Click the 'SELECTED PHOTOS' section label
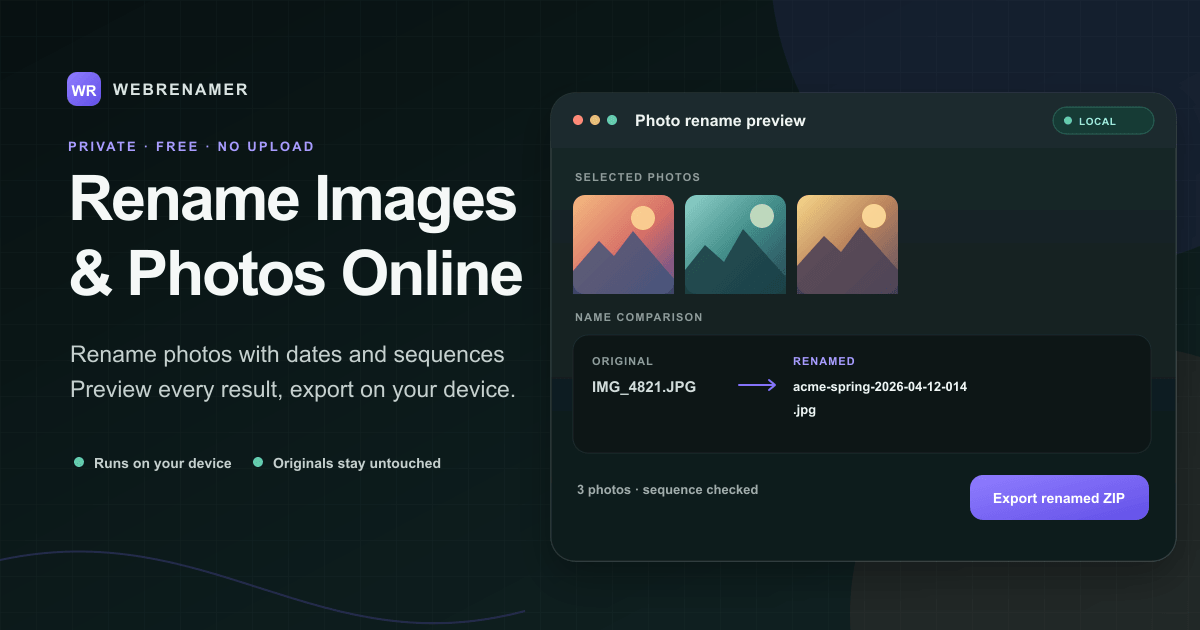This screenshot has height=630, width=1200. [638, 177]
